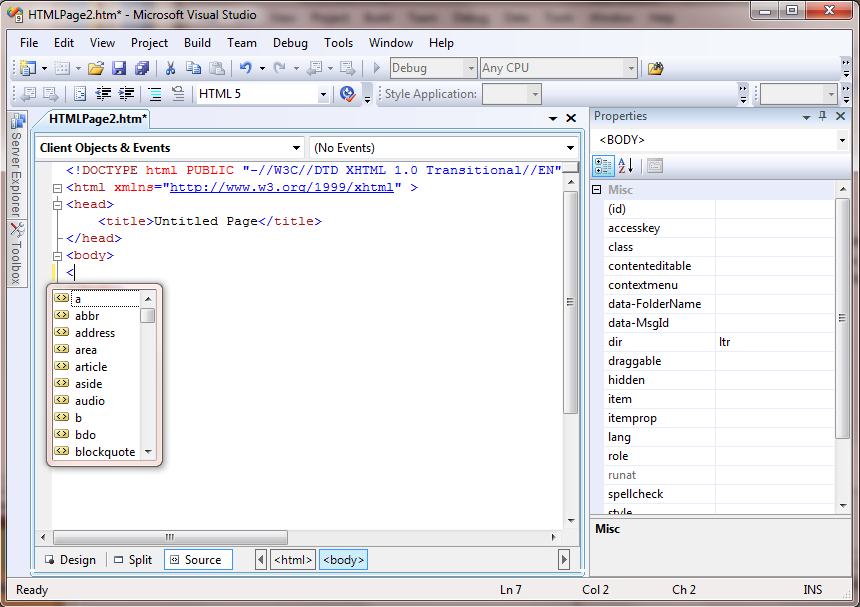Screen dimensions: 860x607
Task: Collapse the html element outline node
Action: point(57,188)
